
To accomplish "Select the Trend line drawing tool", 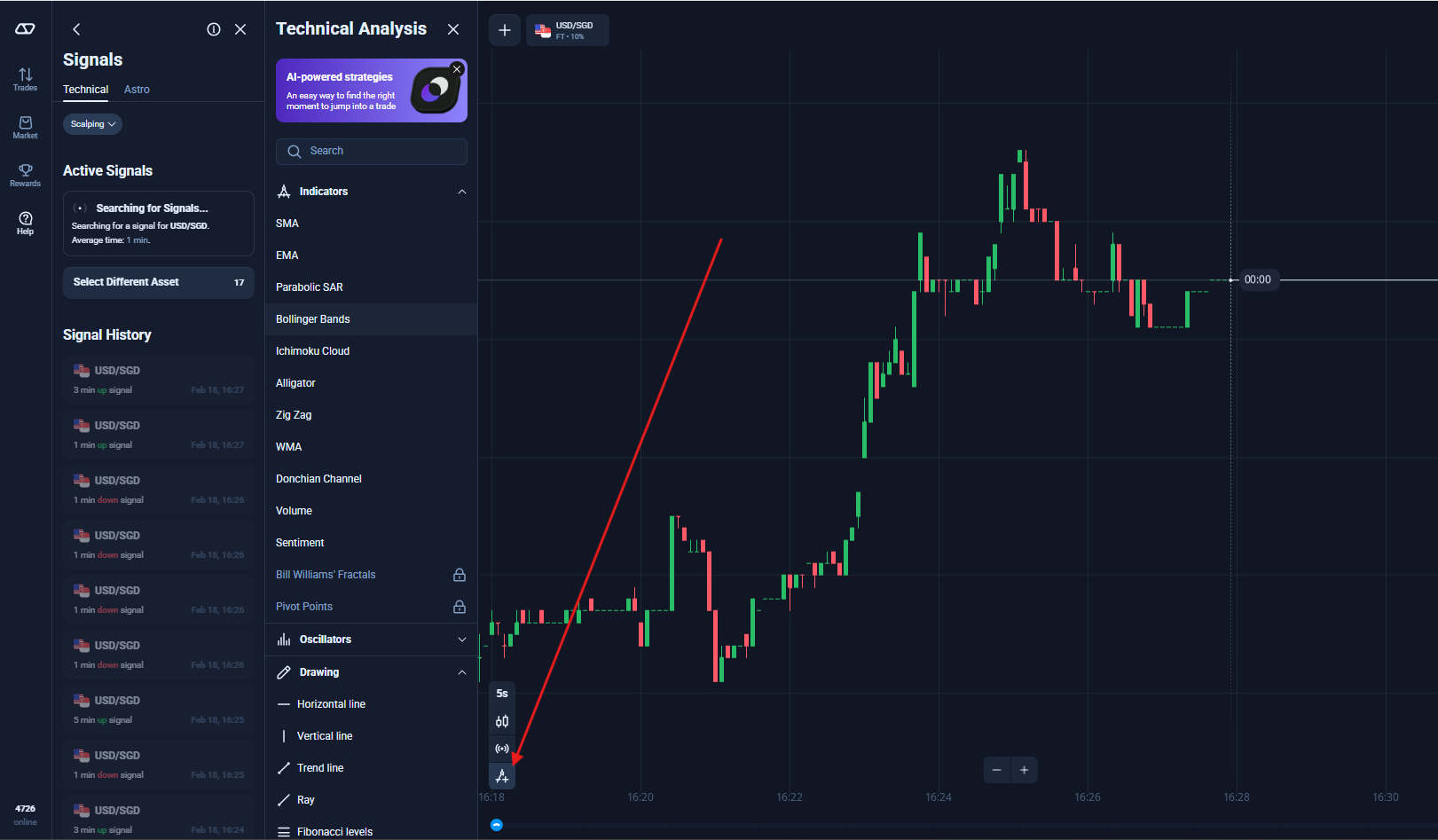I will (x=371, y=768).
